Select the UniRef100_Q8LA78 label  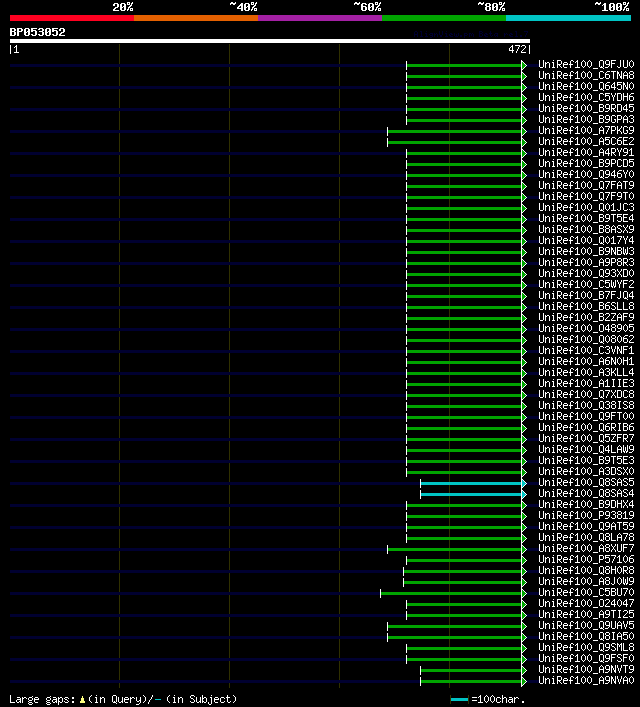[586, 537]
